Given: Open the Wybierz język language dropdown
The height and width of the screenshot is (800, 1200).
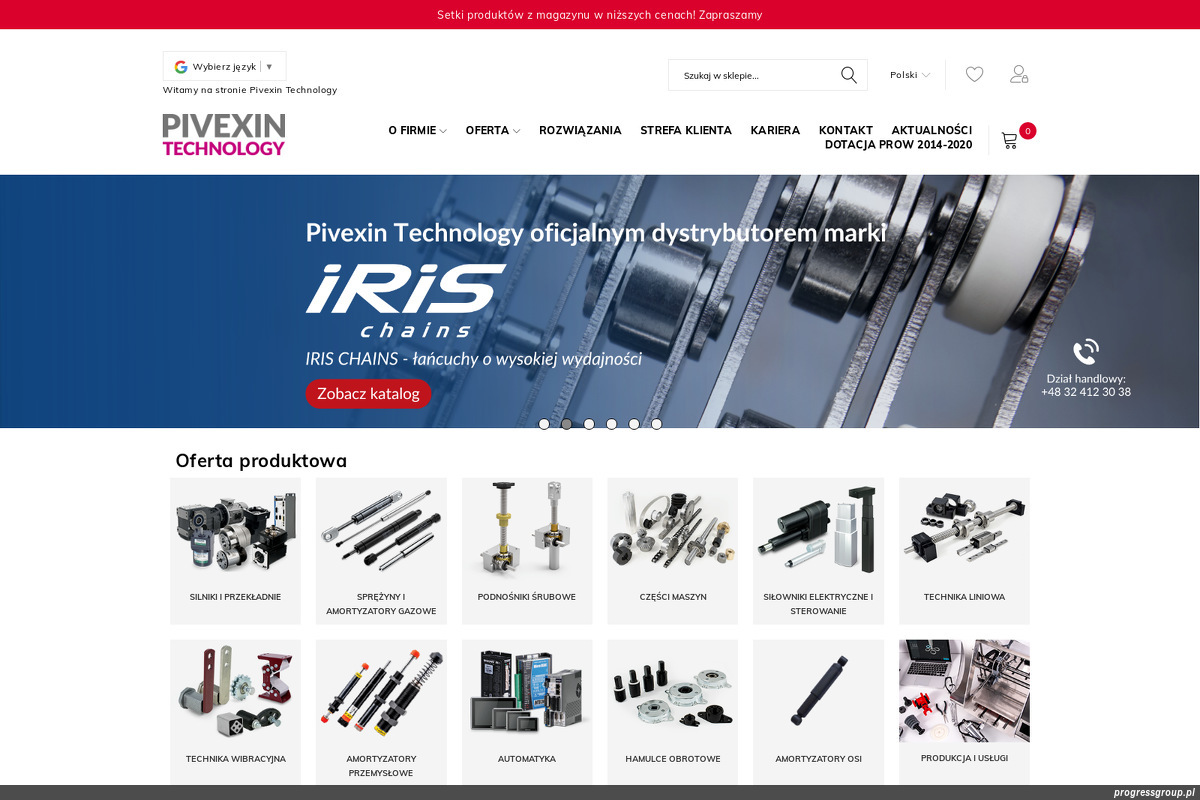Looking at the screenshot, I should pyautogui.click(x=225, y=67).
